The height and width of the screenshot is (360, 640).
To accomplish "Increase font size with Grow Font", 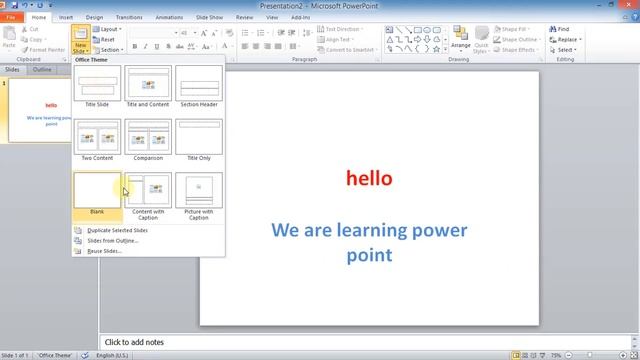I will [x=204, y=33].
